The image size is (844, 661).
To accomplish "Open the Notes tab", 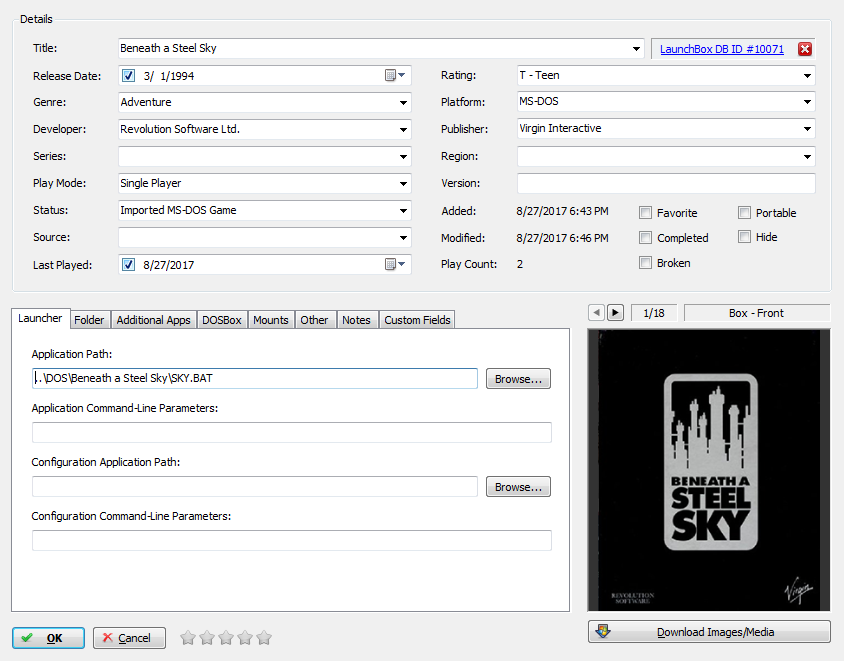I will tap(356, 320).
